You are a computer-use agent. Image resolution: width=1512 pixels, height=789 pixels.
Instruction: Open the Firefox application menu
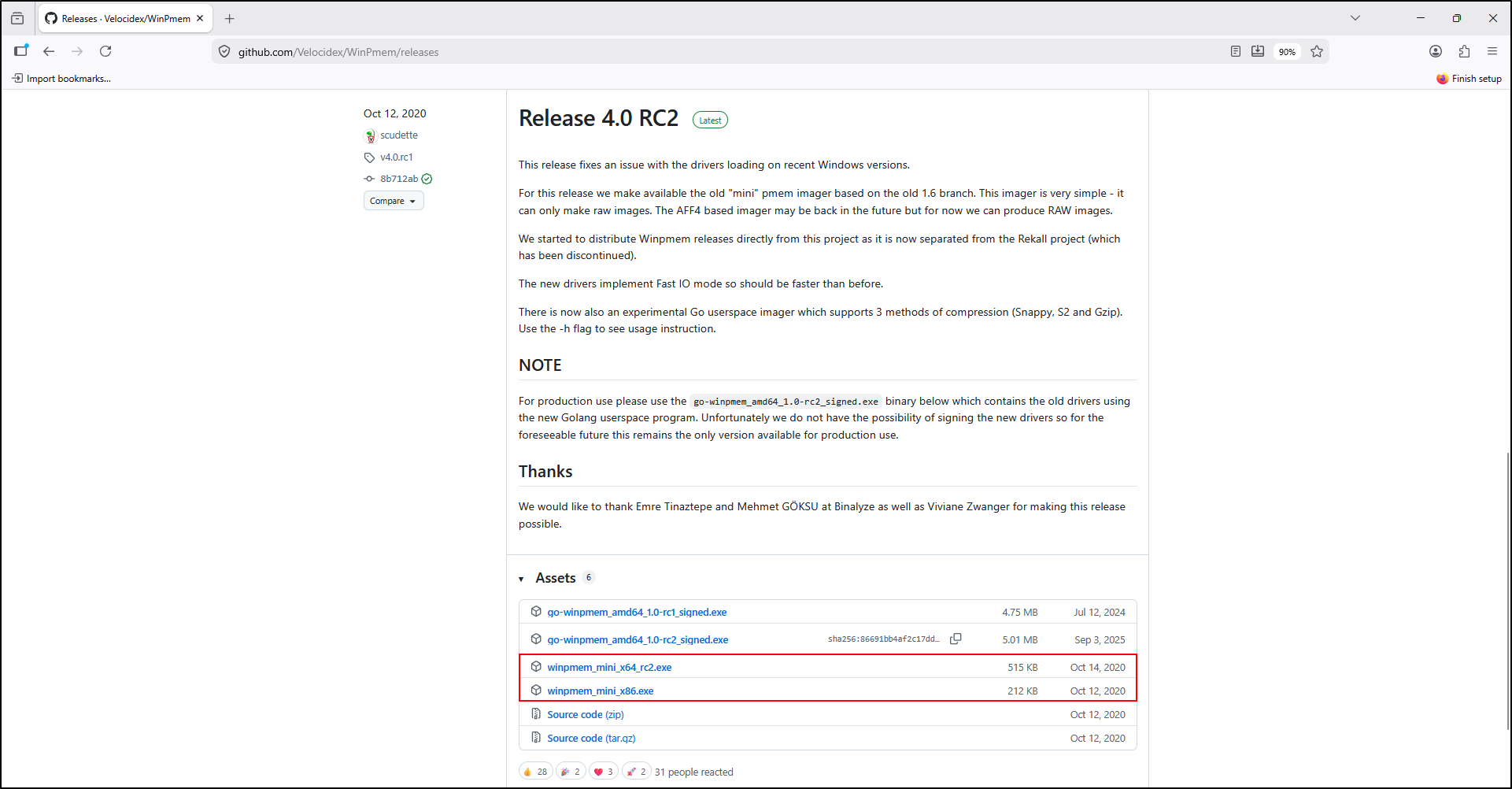tap(1492, 51)
